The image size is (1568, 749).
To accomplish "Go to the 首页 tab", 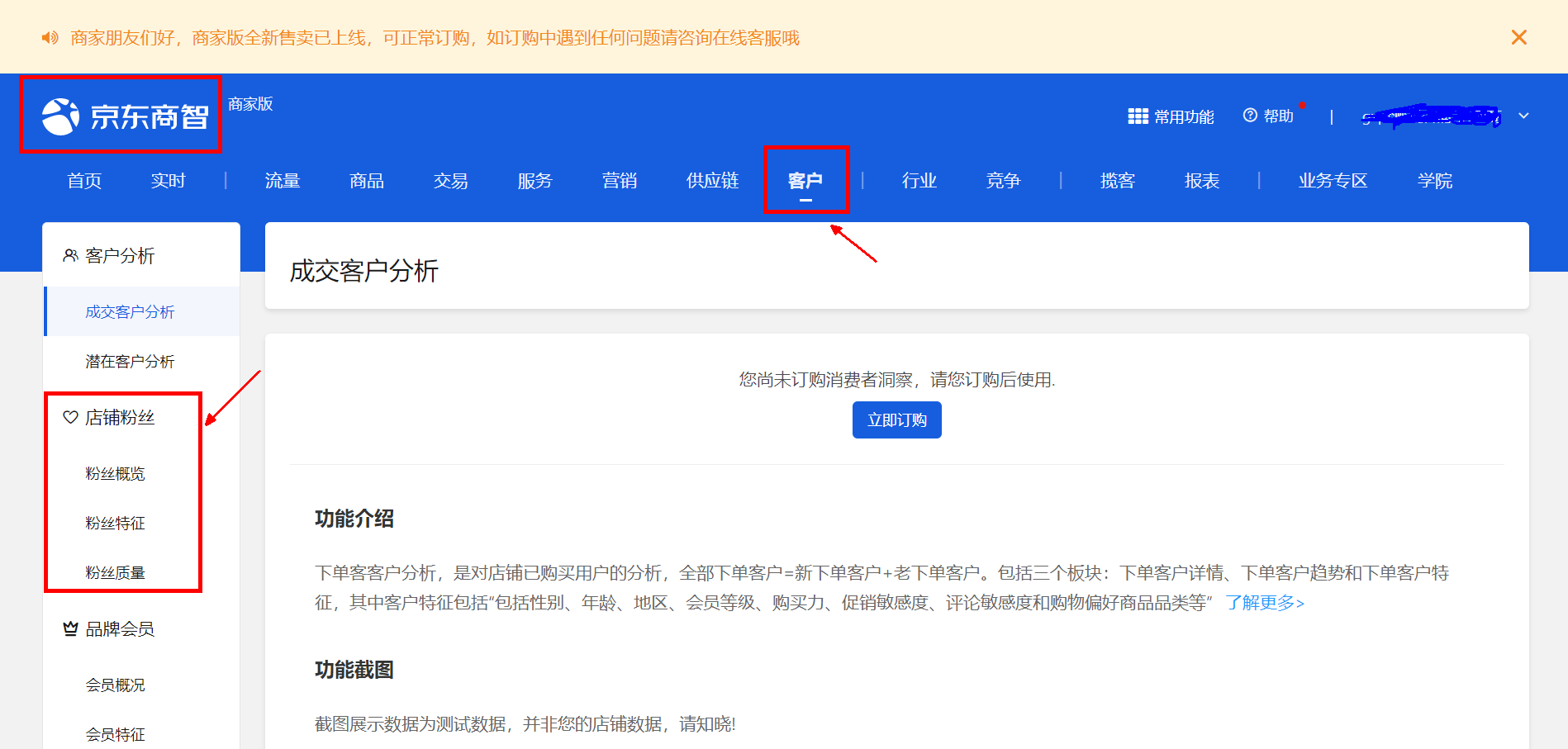I will 84,181.
